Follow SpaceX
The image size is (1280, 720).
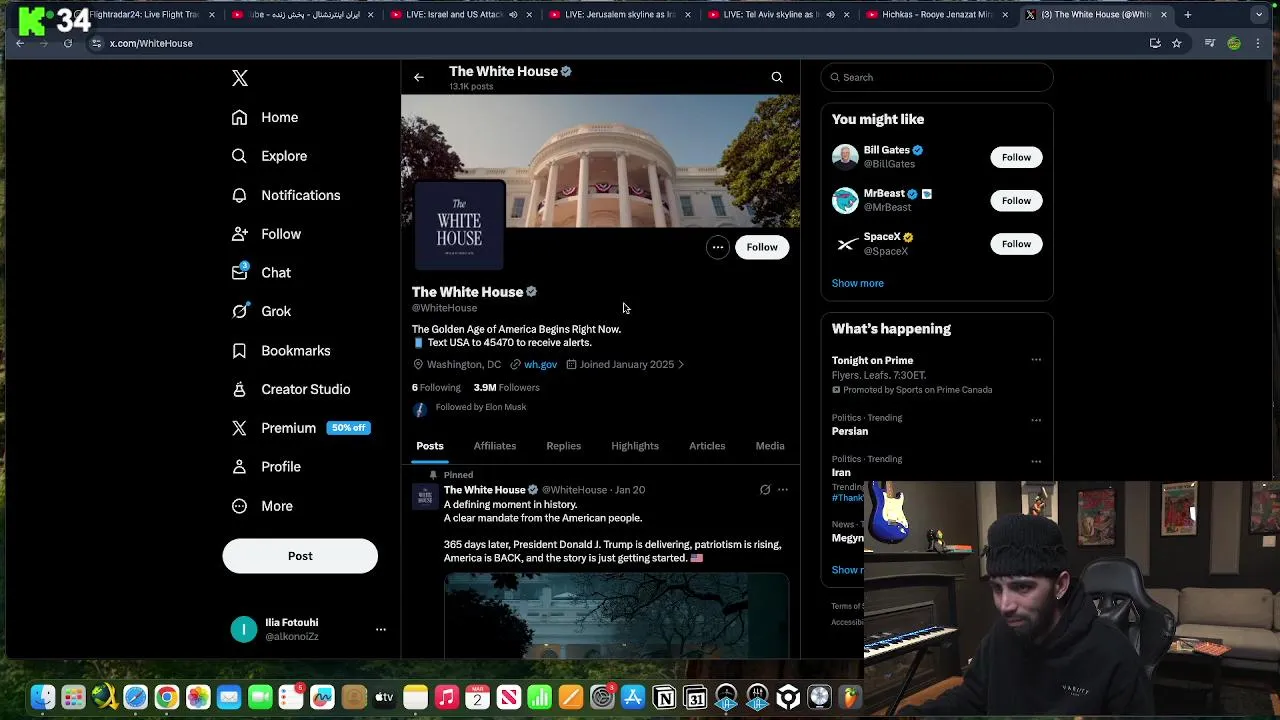coord(1016,244)
